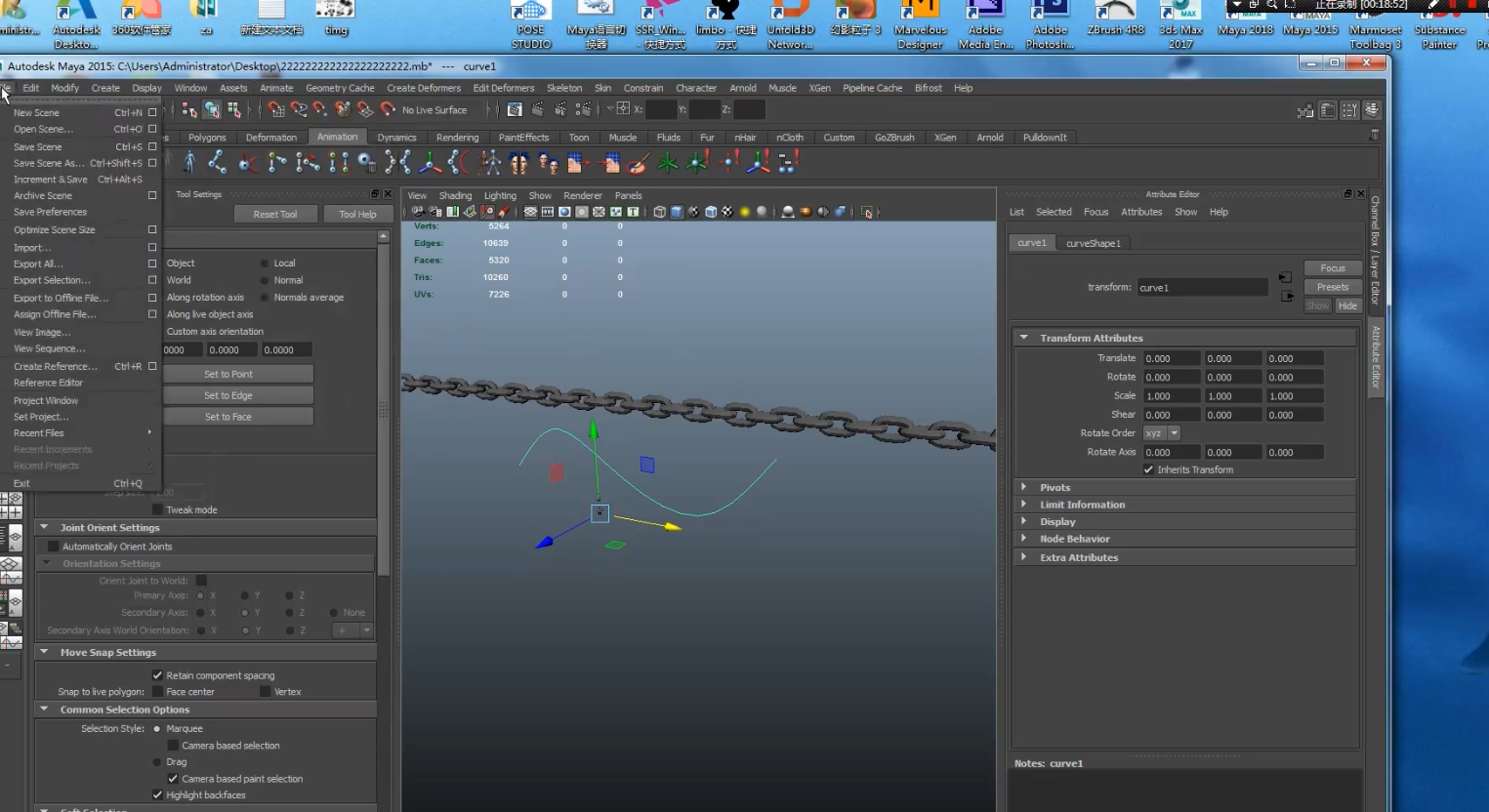This screenshot has width=1489, height=812.
Task: Click the Tool Help button
Action: coord(357,214)
